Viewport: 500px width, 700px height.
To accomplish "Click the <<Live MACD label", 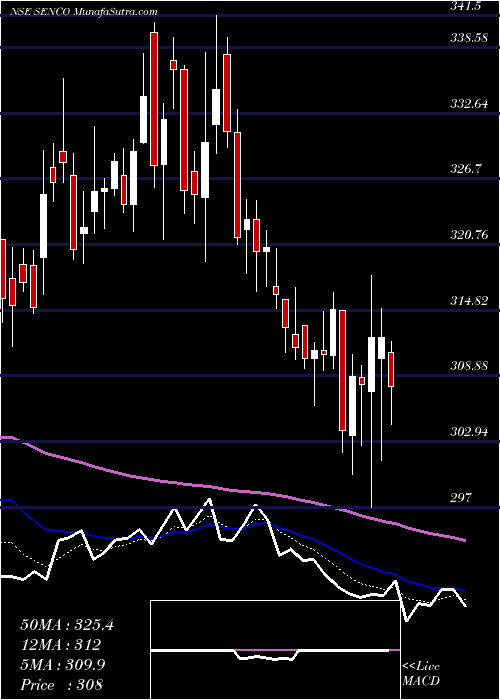I will tap(421, 674).
